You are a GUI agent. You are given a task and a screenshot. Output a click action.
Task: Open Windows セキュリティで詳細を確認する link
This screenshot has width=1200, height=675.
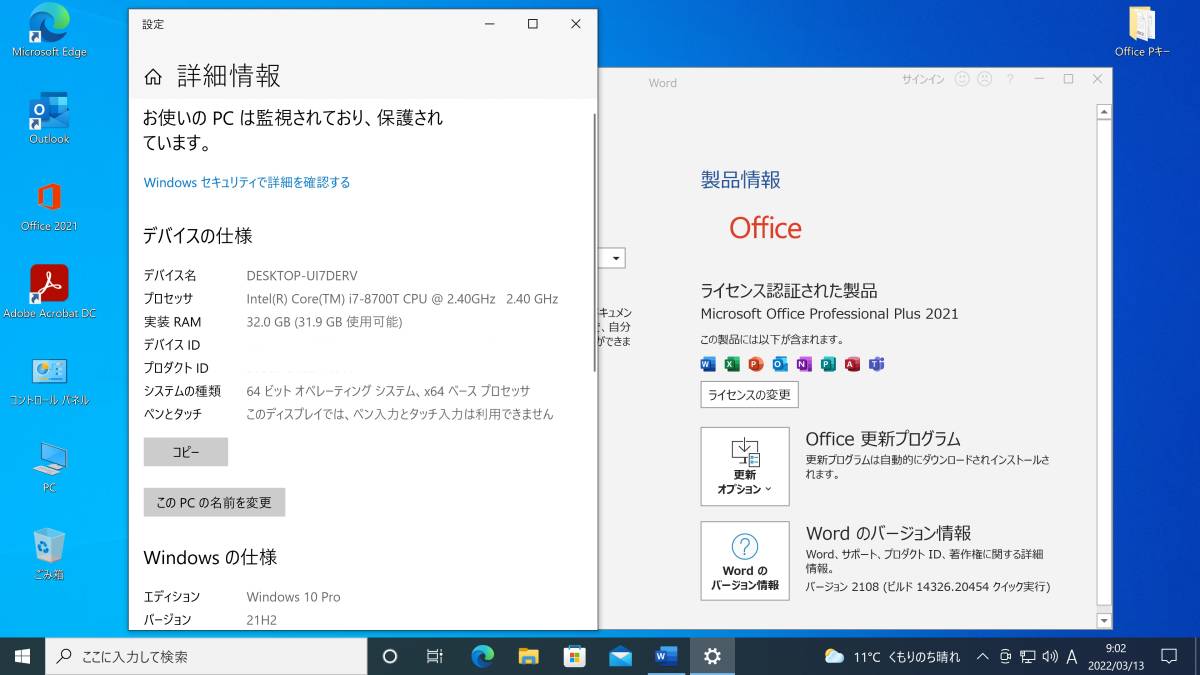(247, 182)
